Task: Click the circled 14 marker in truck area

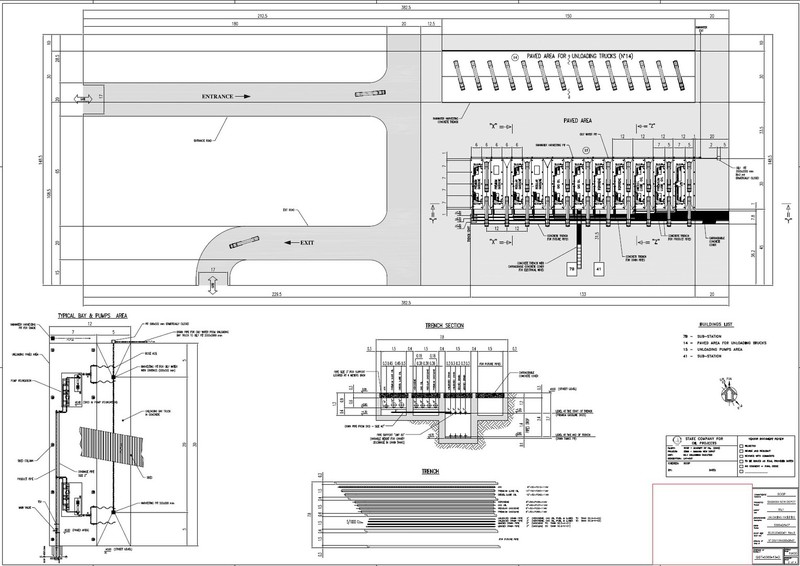Action: [516, 59]
